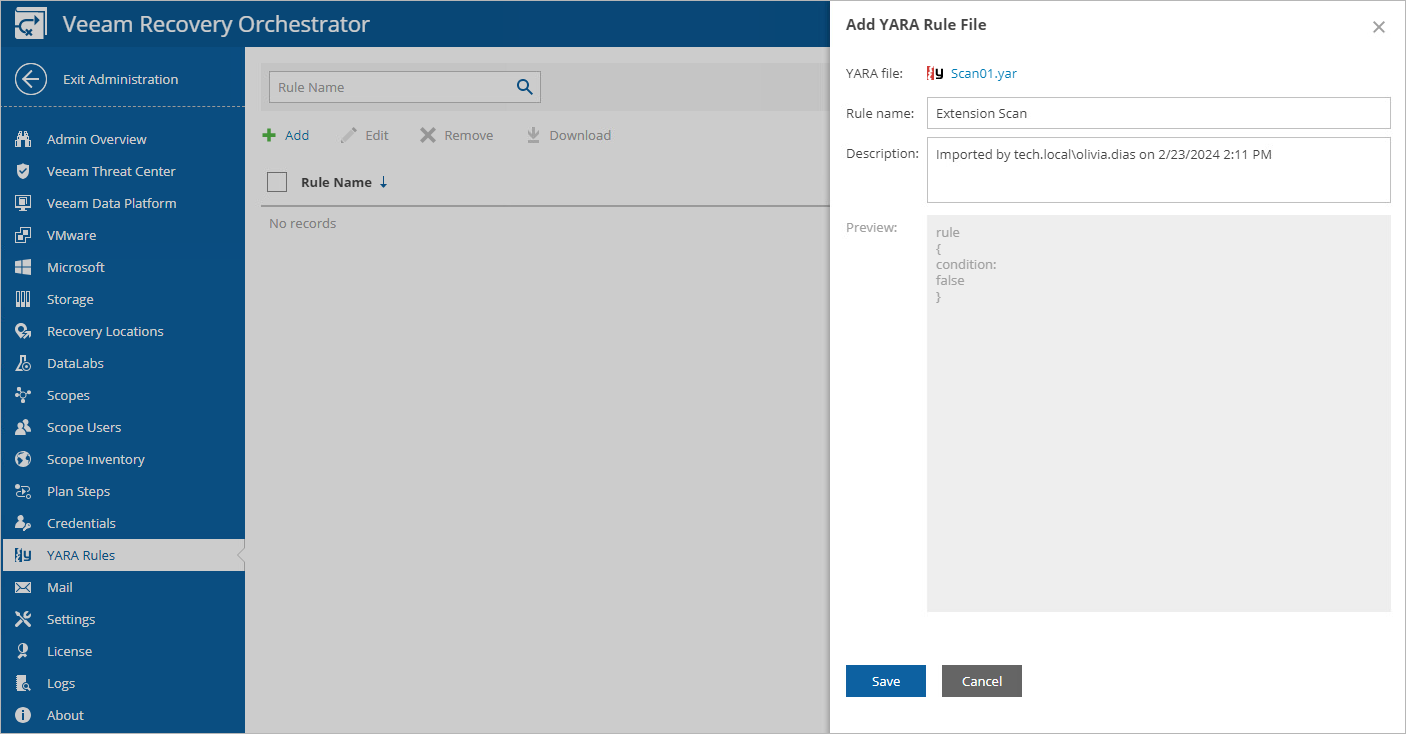
Task: Close the Add YARA Rule File panel
Action: coord(1379,27)
